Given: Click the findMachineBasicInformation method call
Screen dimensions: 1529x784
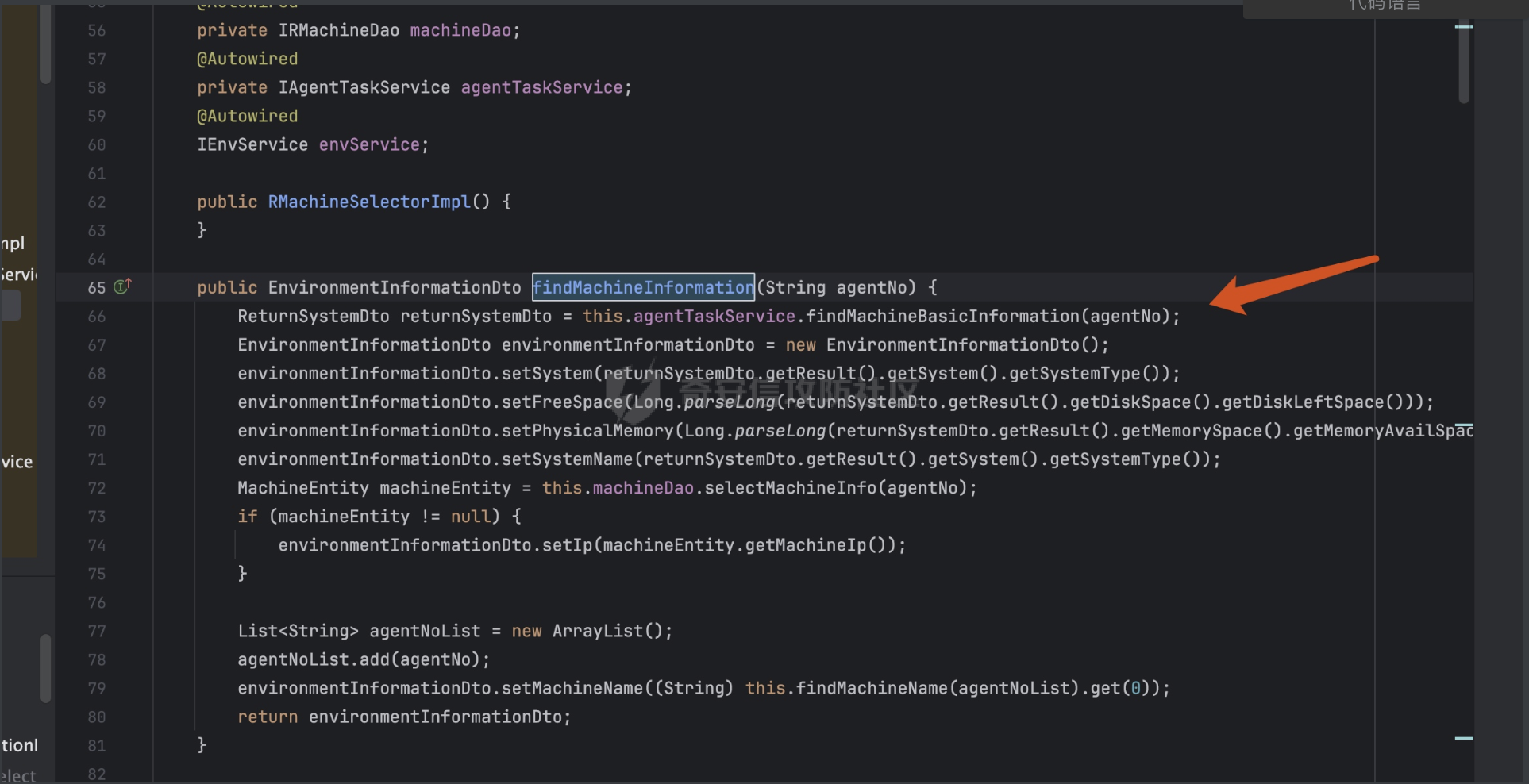Looking at the screenshot, I should click(x=943, y=316).
